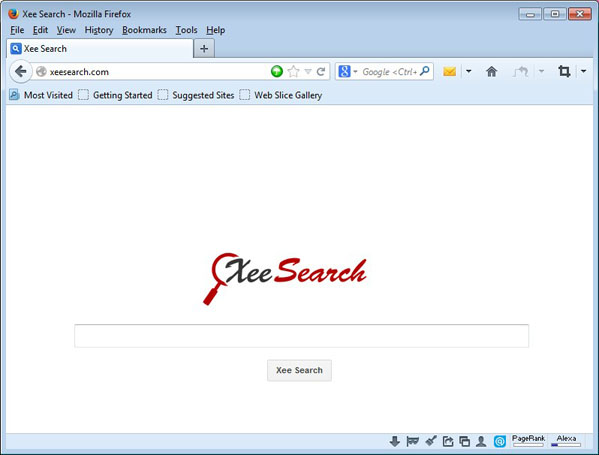Click the flag banner icon in status bar
Screen dimensions: 599x455
(x=413, y=441)
